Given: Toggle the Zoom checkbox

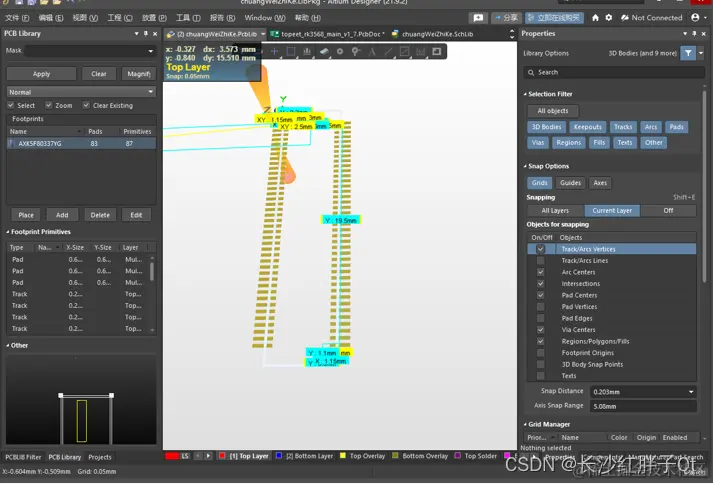Looking at the screenshot, I should (x=48, y=105).
